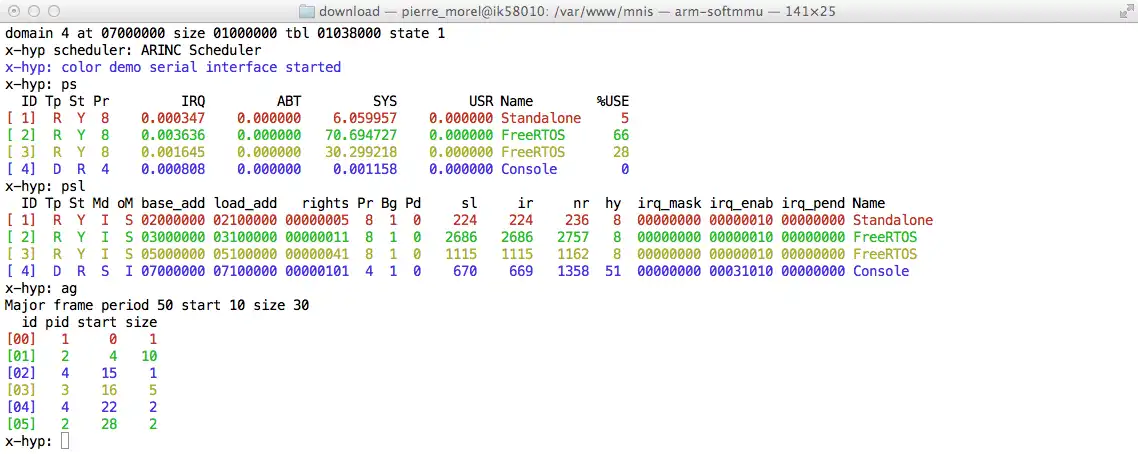1138x454 pixels.
Task: Click the SYS value 70.694727
Action: click(x=361, y=135)
